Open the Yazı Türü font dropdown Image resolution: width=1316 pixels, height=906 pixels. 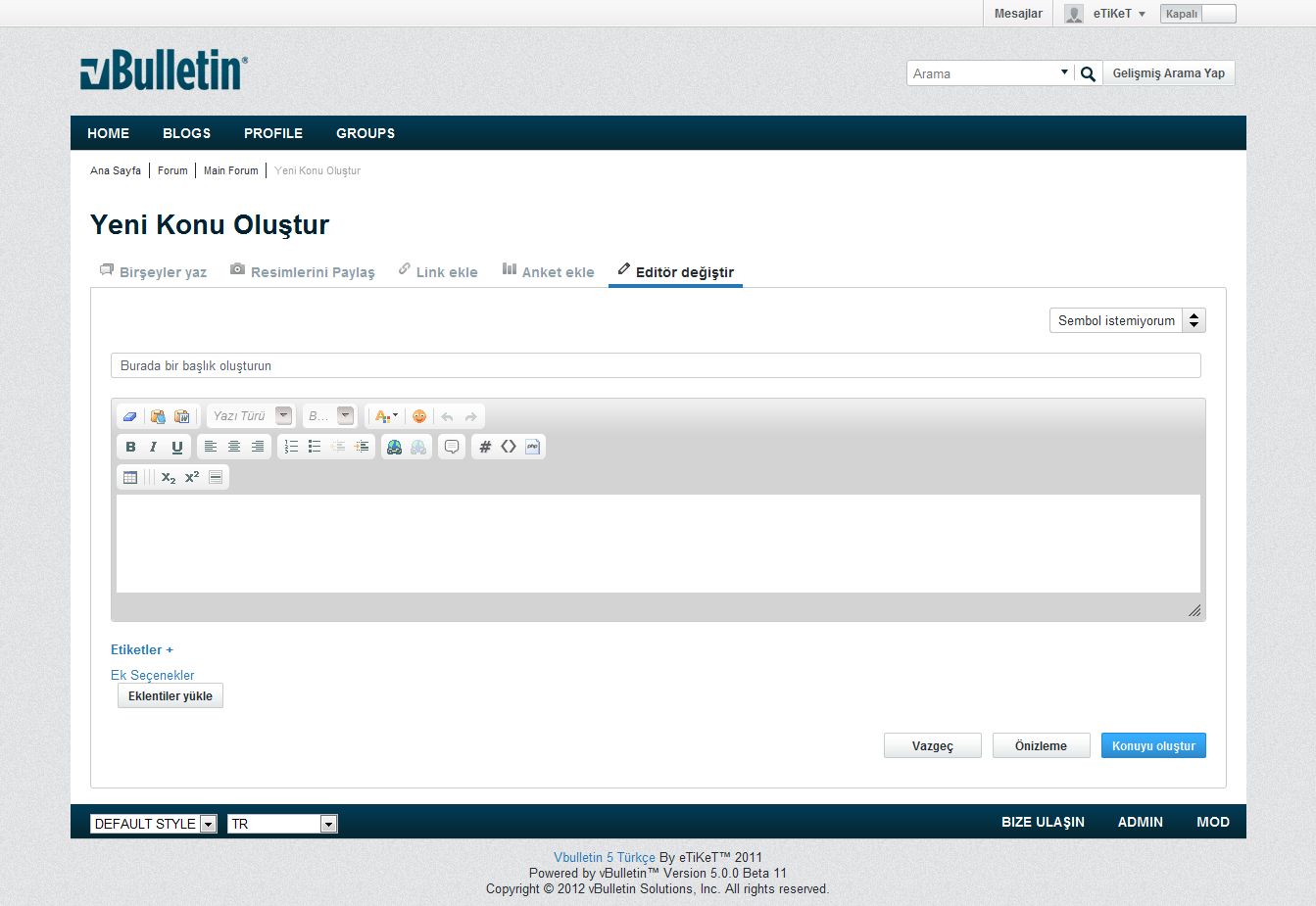pyautogui.click(x=250, y=416)
